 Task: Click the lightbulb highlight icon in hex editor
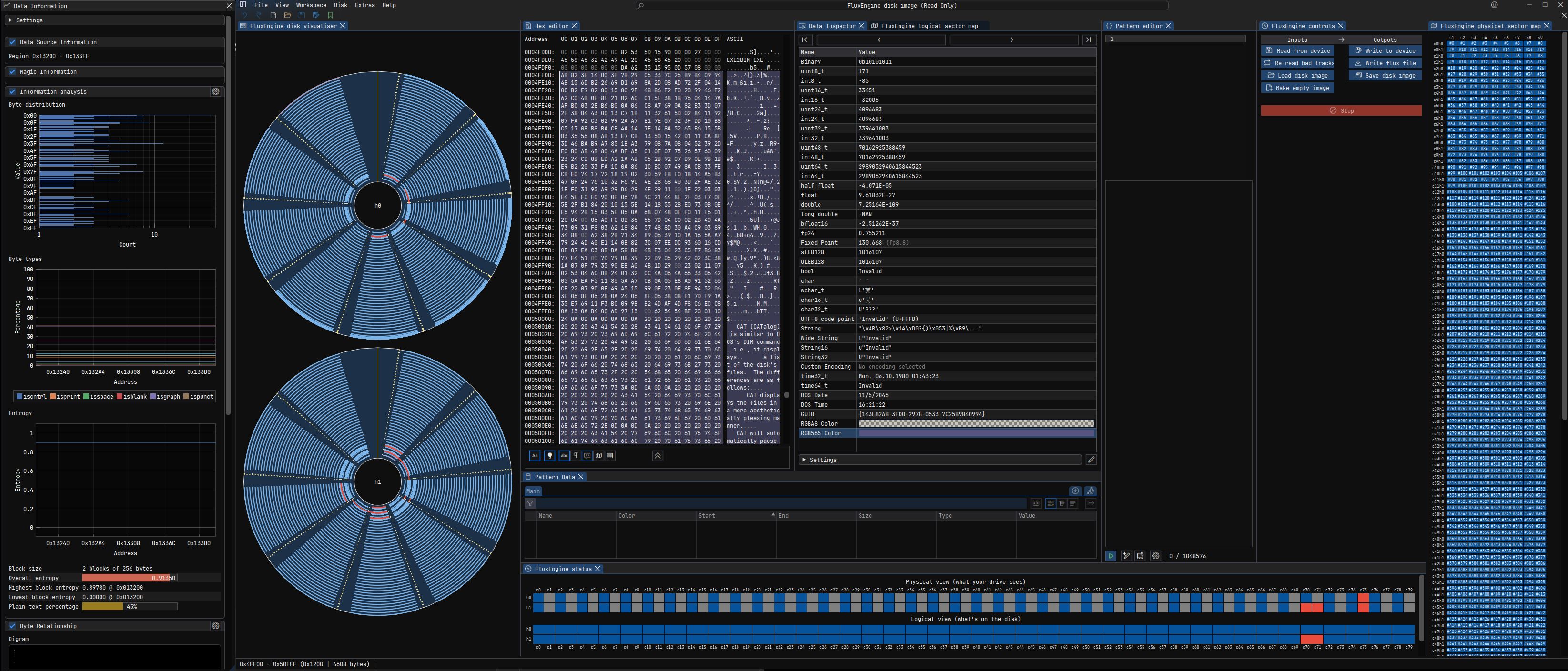pos(550,456)
